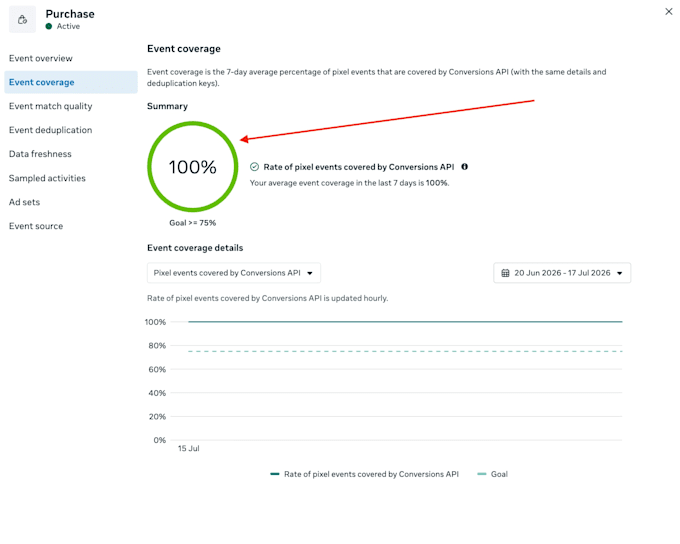Viewport: 680px width, 544px height.
Task: Select the Event coverage tab
Action: [x=71, y=82]
